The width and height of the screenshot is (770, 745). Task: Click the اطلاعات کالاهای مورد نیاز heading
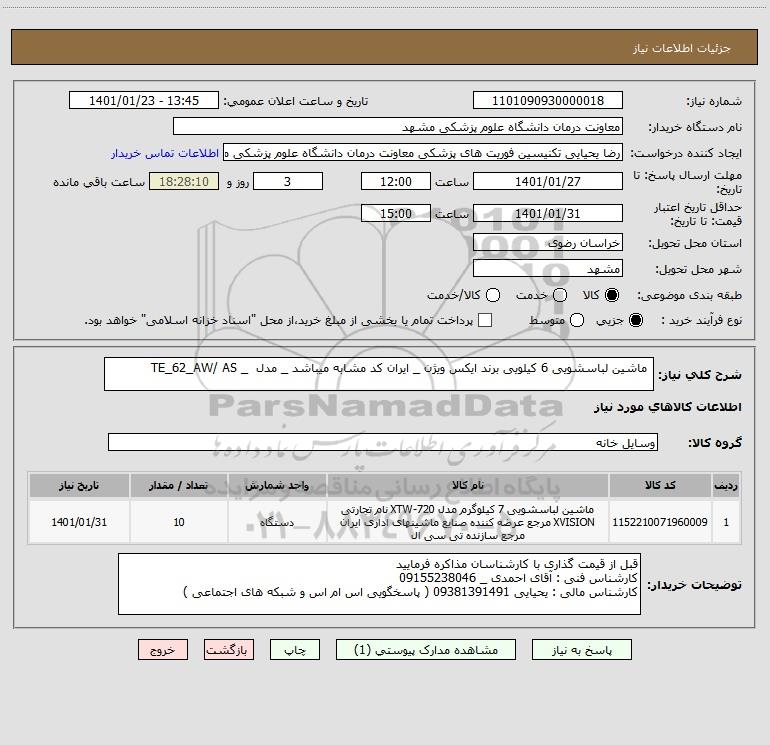tap(668, 407)
